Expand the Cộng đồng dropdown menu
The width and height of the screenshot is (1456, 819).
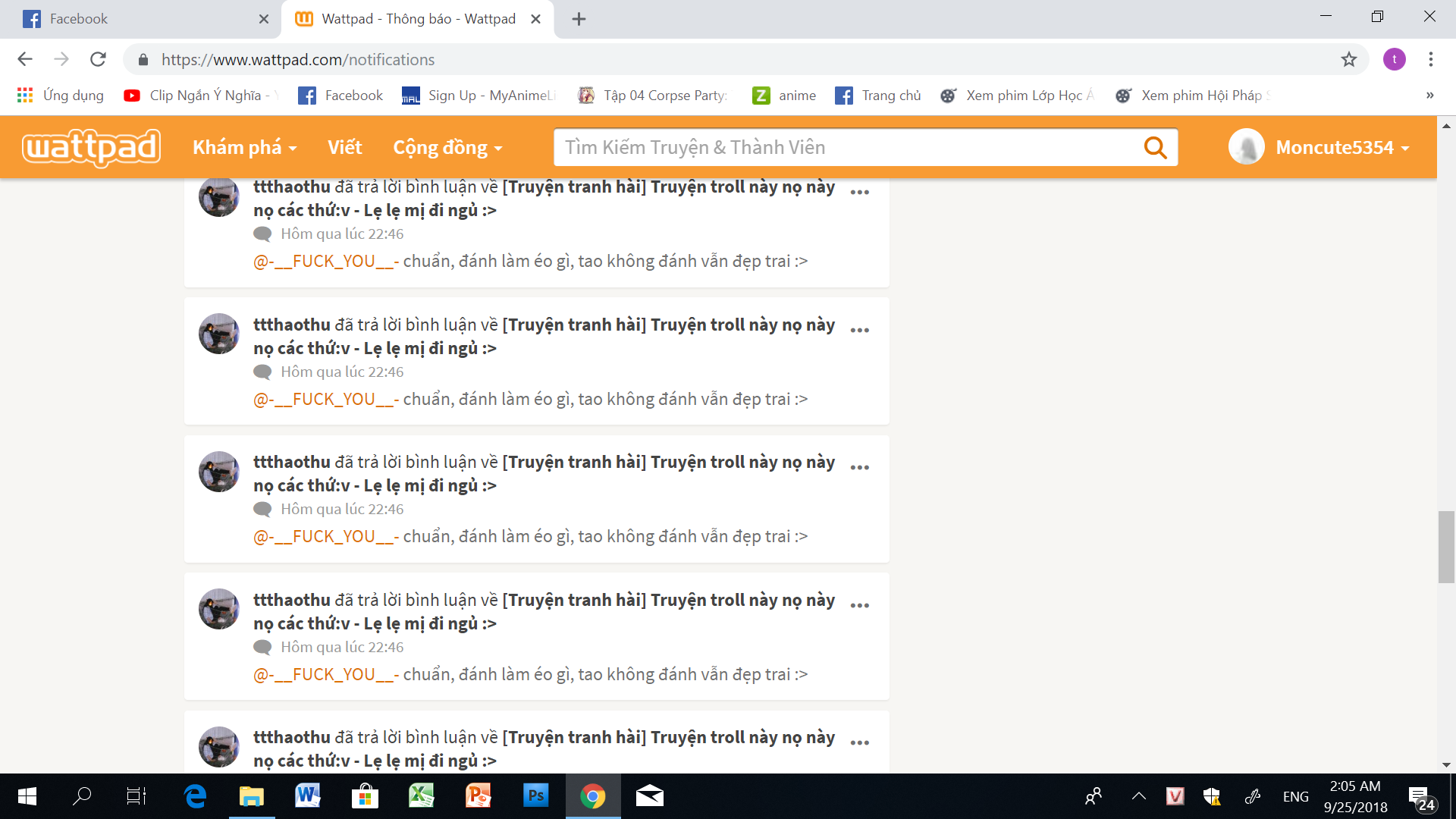pyautogui.click(x=447, y=147)
